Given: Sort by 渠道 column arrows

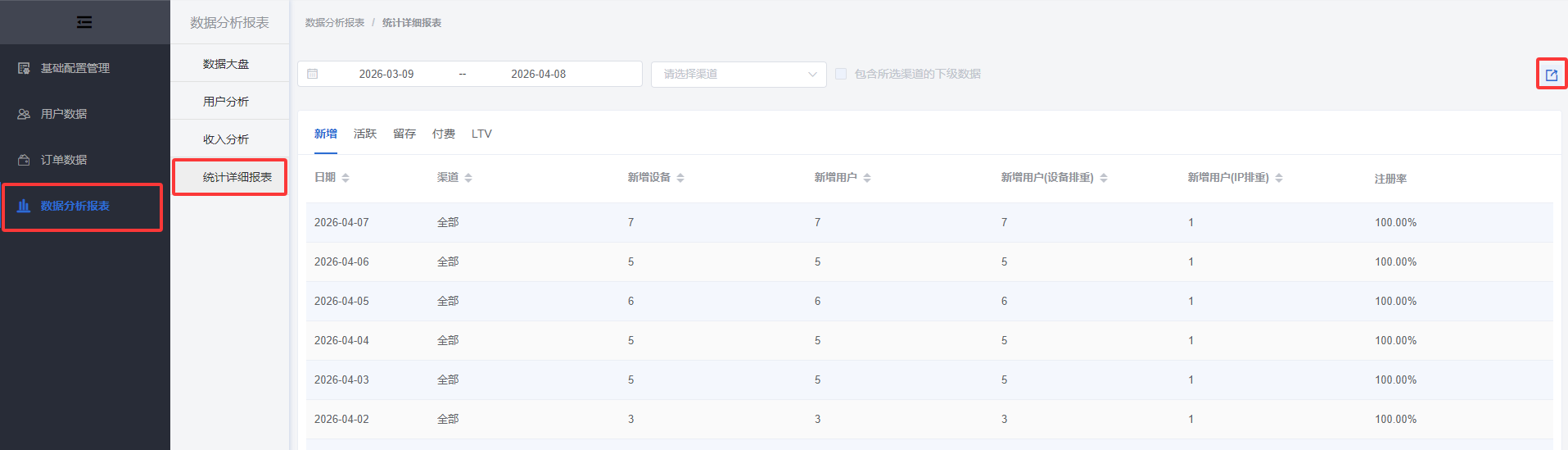Looking at the screenshot, I should click(x=468, y=178).
